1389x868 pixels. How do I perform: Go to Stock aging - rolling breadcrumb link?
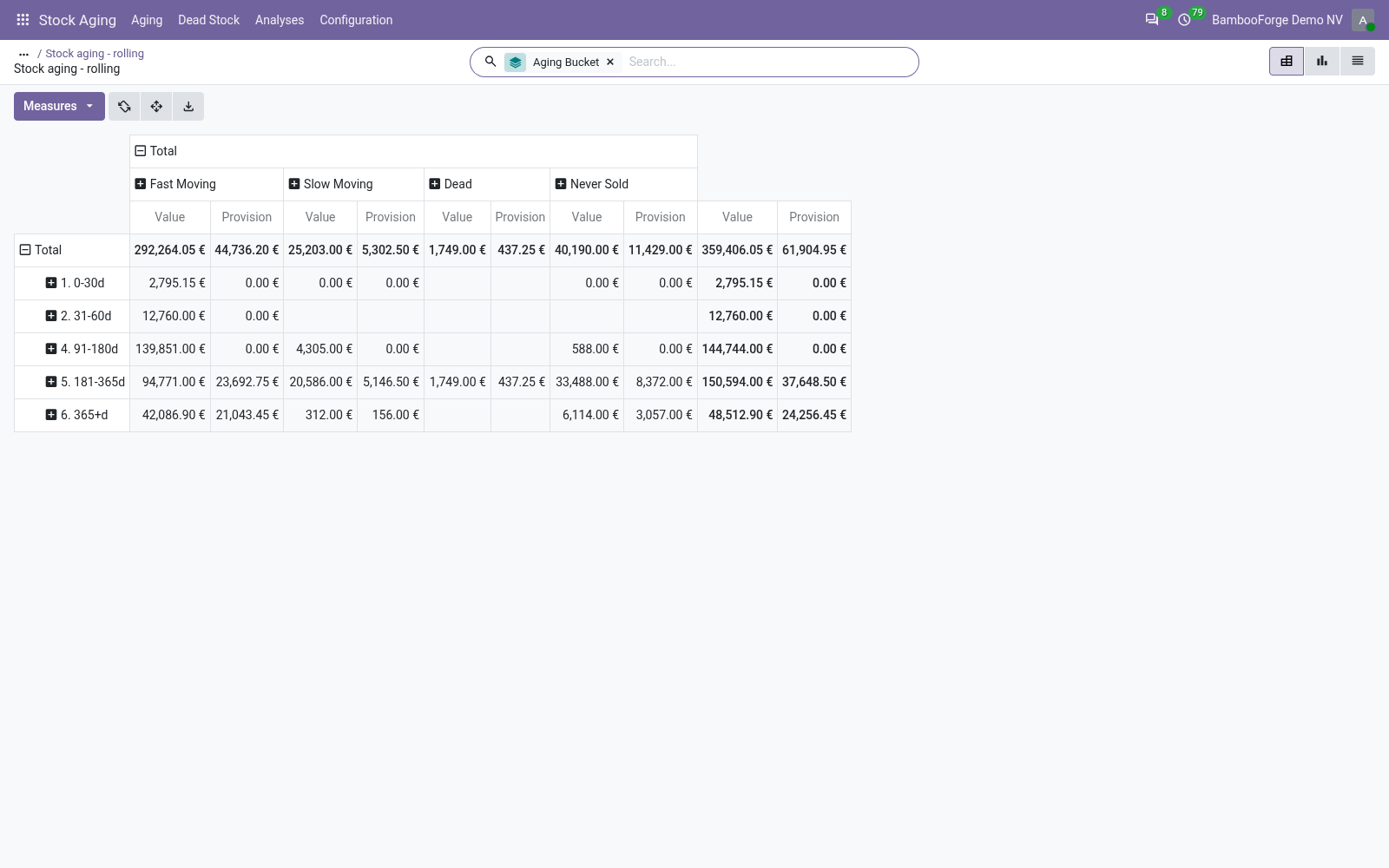point(95,54)
